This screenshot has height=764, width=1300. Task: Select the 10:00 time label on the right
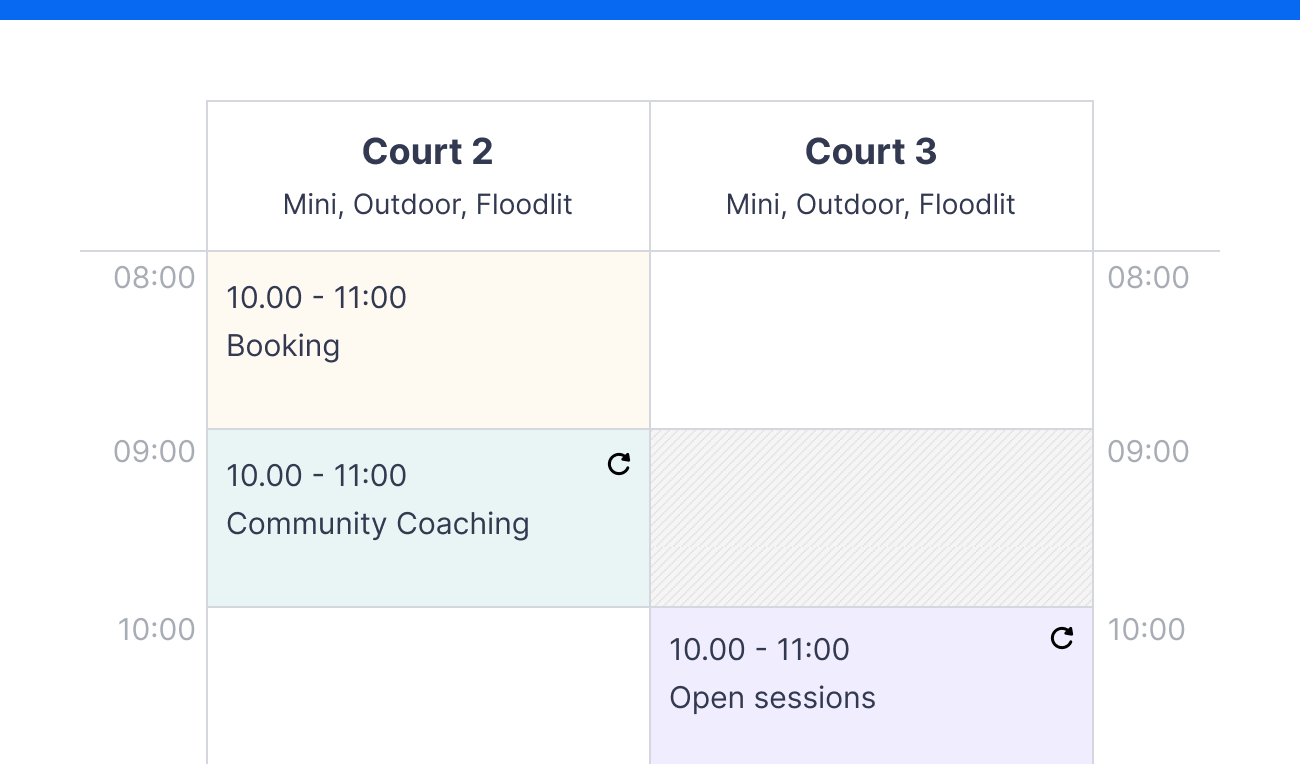click(x=1147, y=629)
